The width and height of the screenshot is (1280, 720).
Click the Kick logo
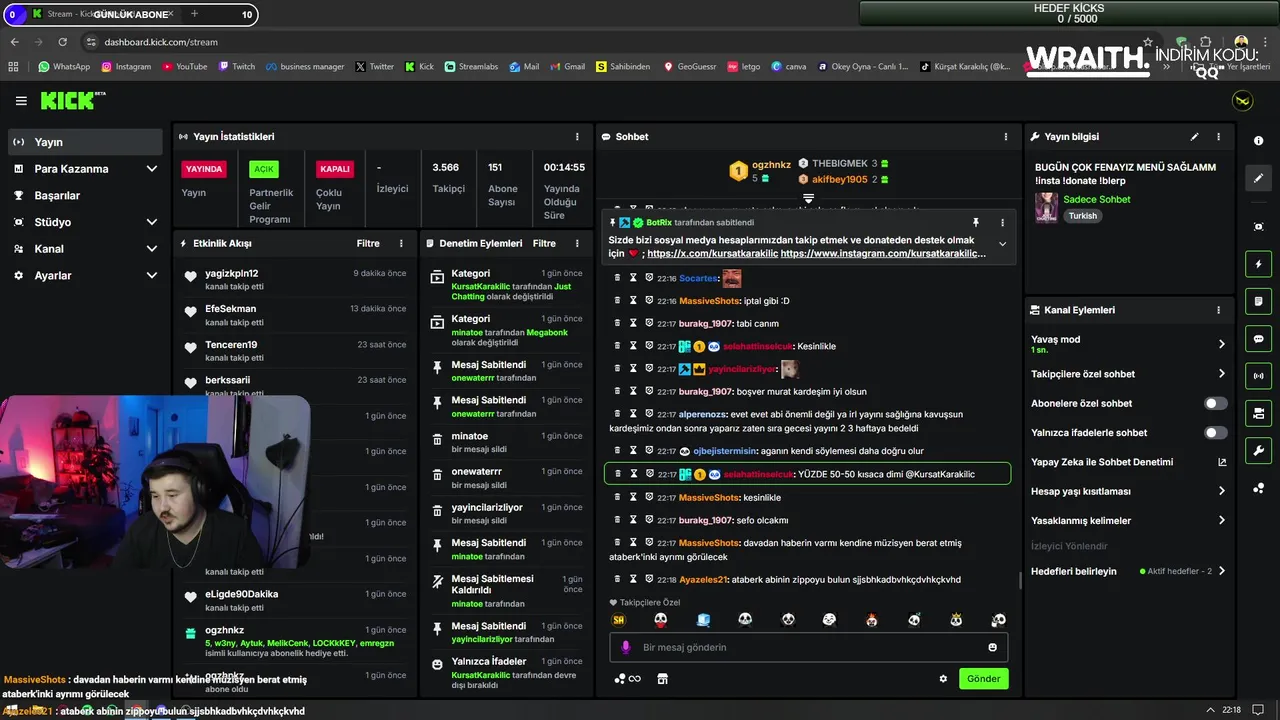pyautogui.click(x=72, y=100)
